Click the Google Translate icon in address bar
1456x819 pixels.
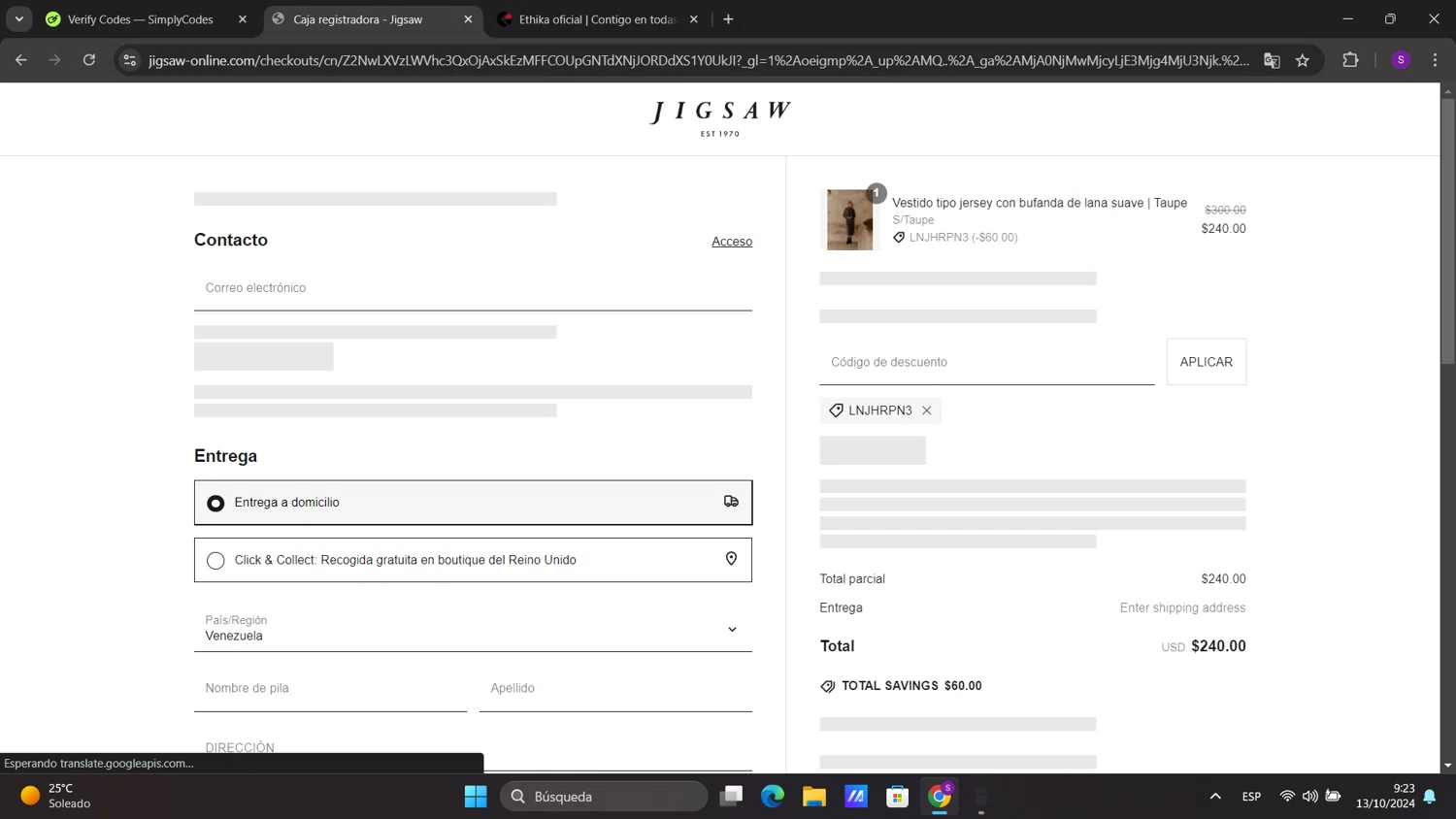(x=1272, y=60)
